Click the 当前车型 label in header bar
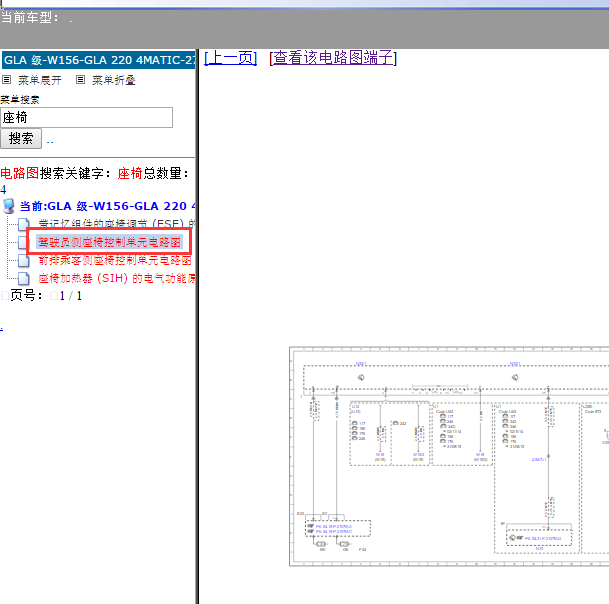 [x=30, y=17]
